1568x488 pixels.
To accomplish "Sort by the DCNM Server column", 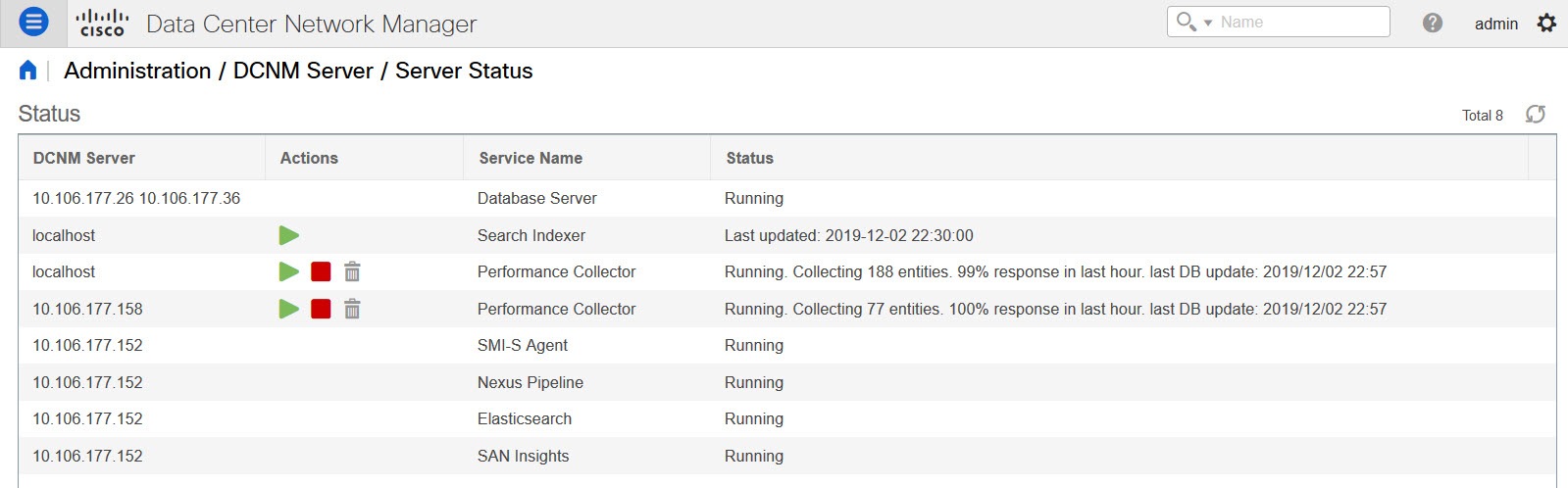I will click(x=84, y=158).
